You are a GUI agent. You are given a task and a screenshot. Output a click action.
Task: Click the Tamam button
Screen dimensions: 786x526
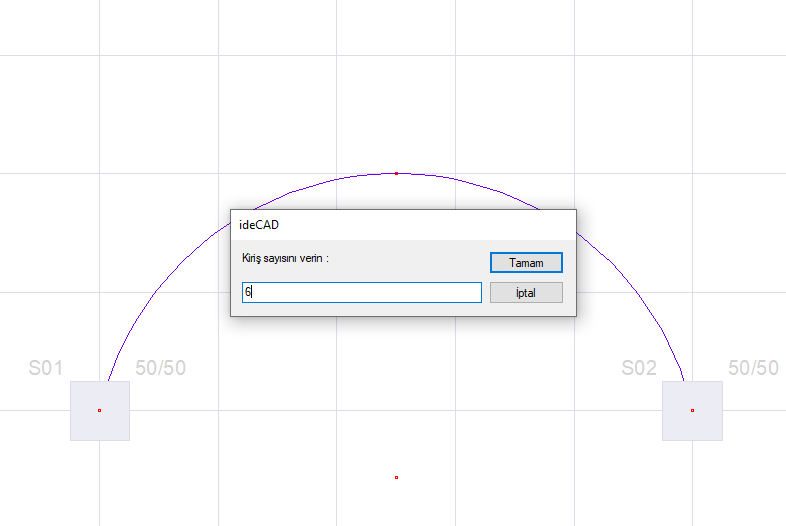pyautogui.click(x=526, y=262)
